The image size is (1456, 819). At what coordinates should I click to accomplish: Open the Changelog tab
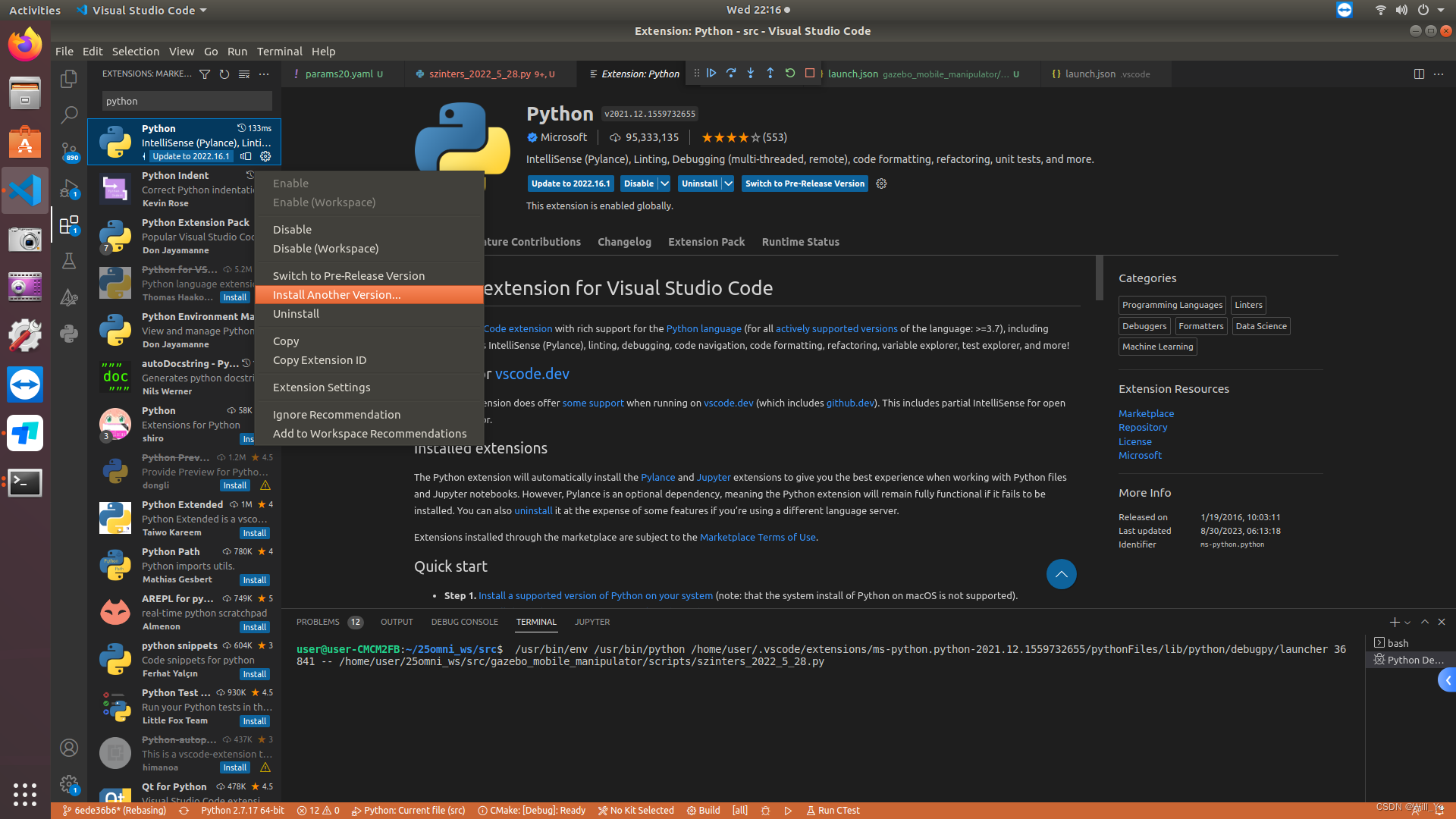tap(624, 242)
